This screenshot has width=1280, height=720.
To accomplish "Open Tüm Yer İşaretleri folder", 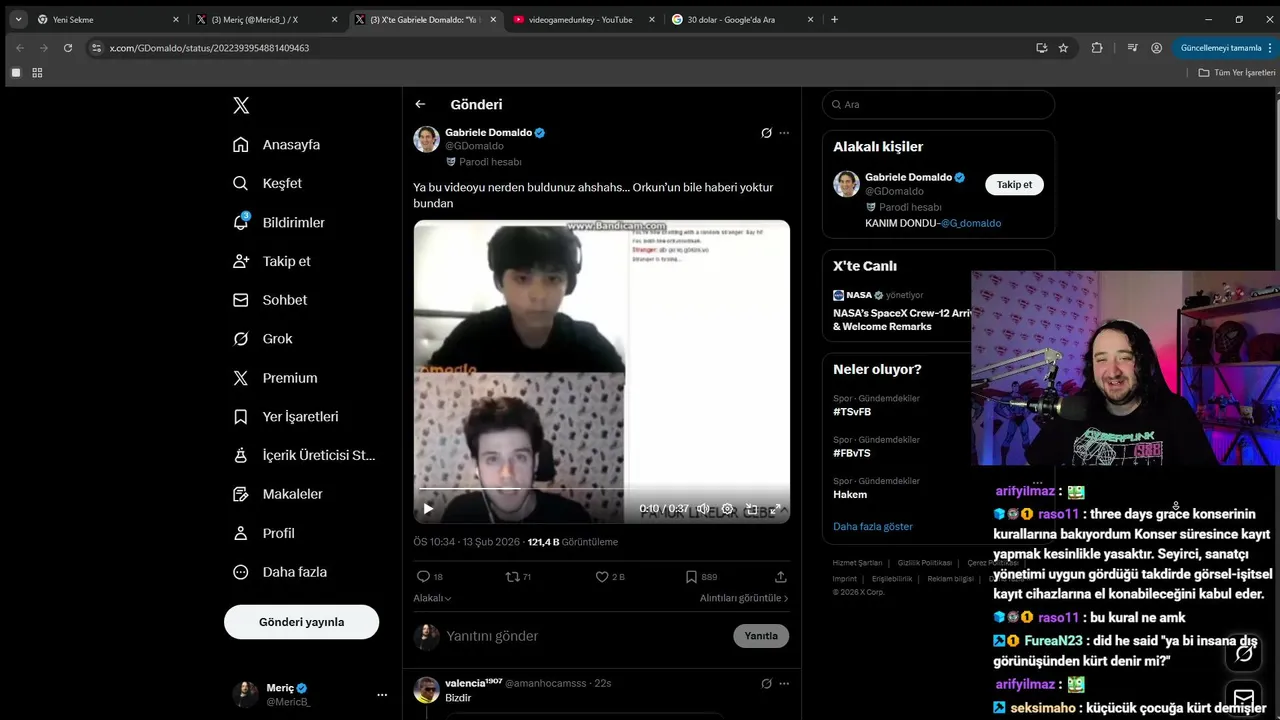I will point(1237,72).
